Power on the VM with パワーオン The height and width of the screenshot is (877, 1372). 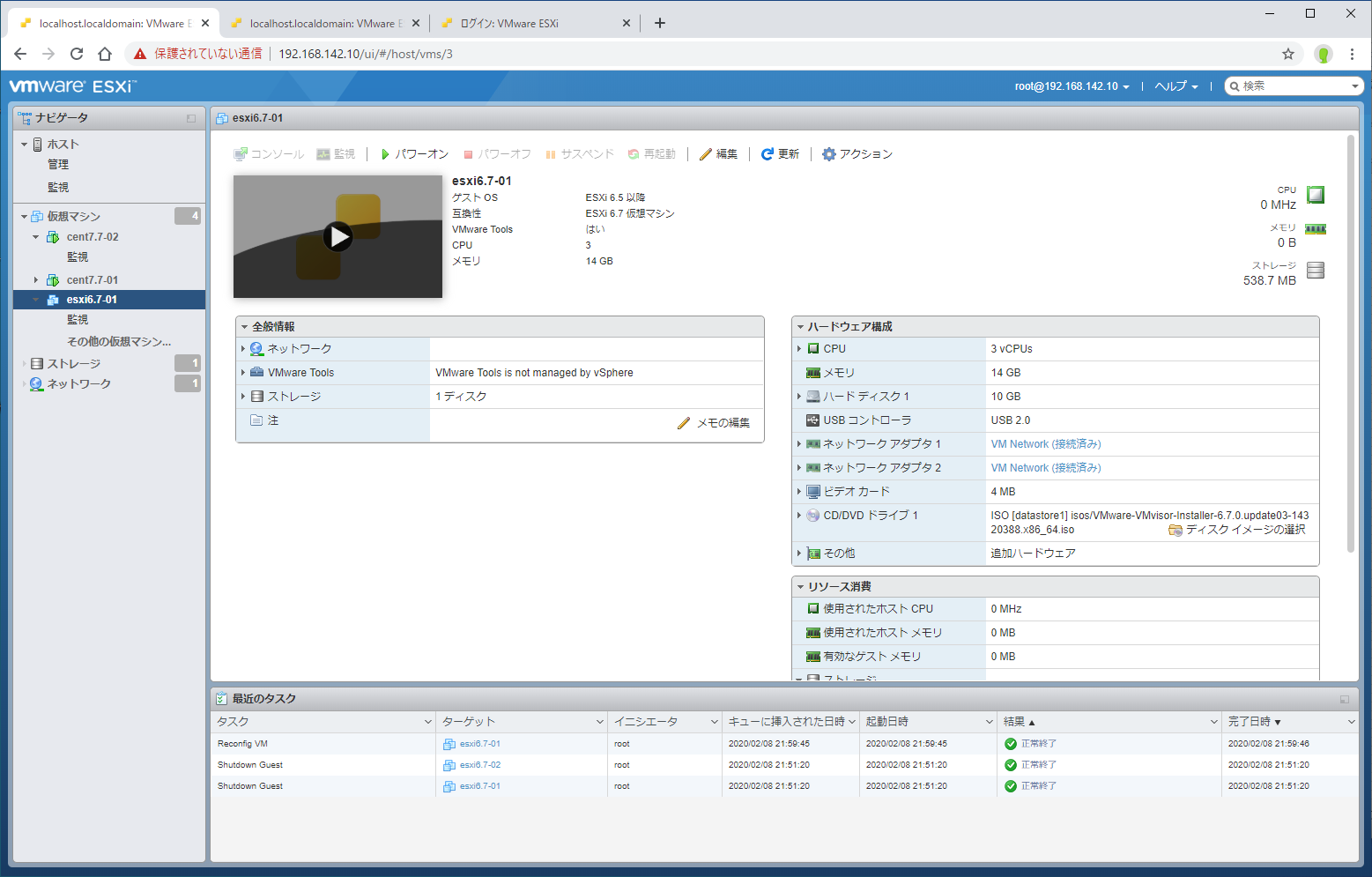(414, 154)
